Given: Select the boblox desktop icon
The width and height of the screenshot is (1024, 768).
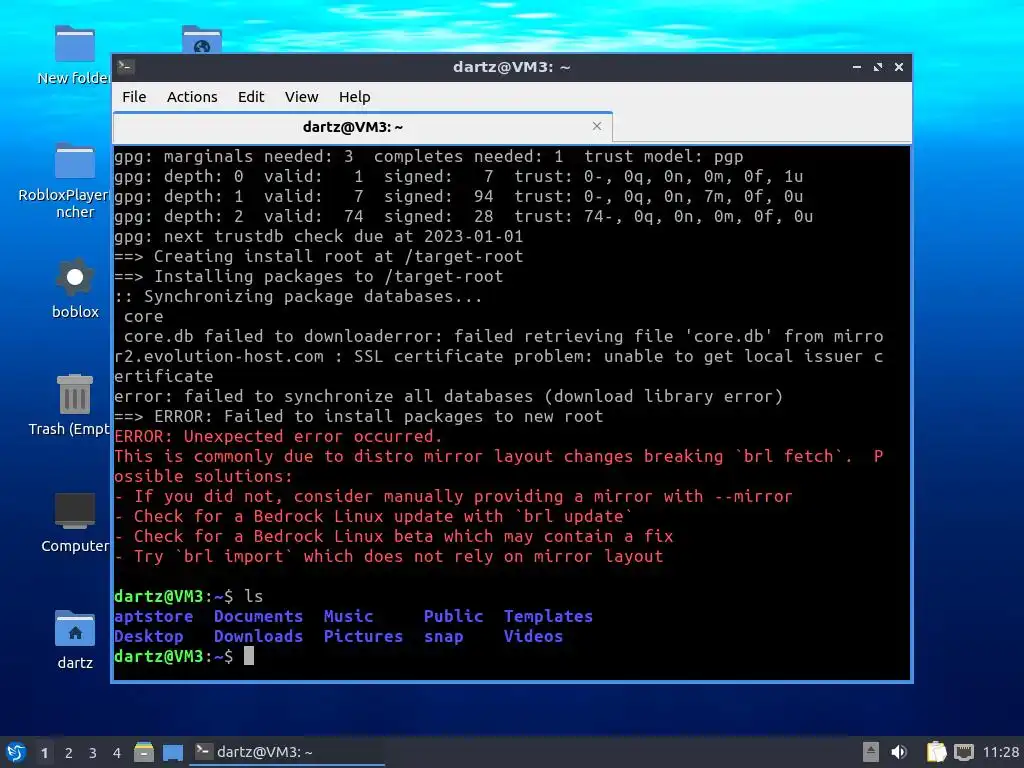Looking at the screenshot, I should tap(75, 289).
